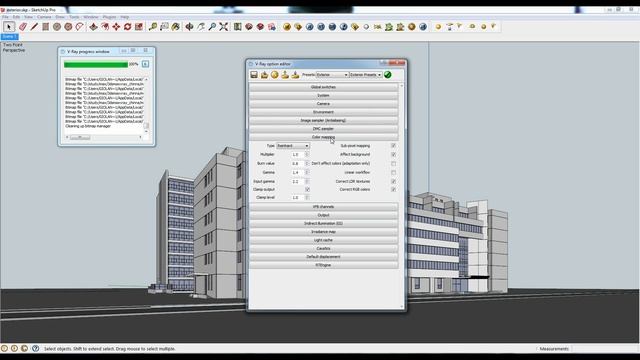
Task: Expand the Indirect illumination (GI) rollout
Action: [x=323, y=224]
